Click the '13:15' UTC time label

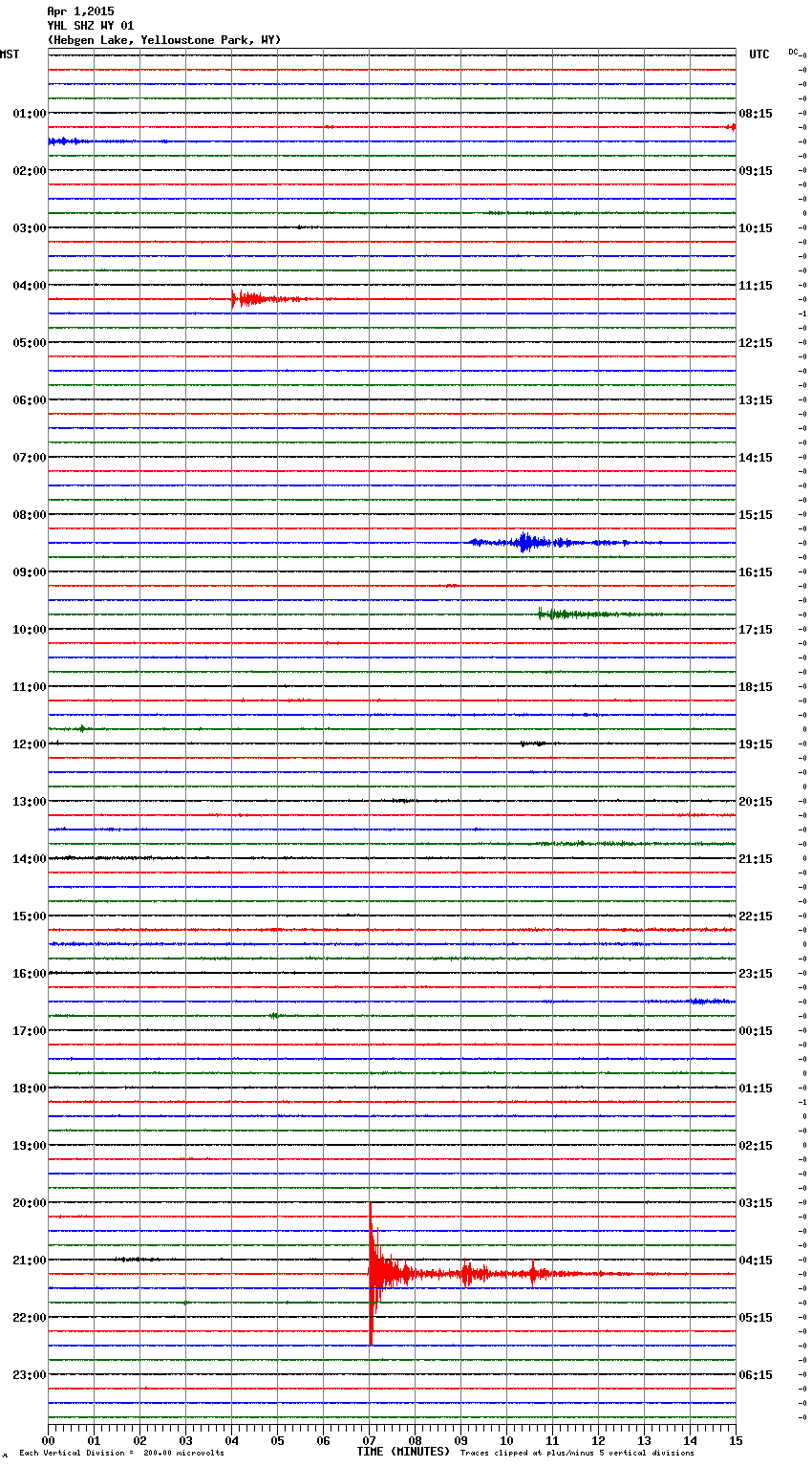tap(756, 400)
